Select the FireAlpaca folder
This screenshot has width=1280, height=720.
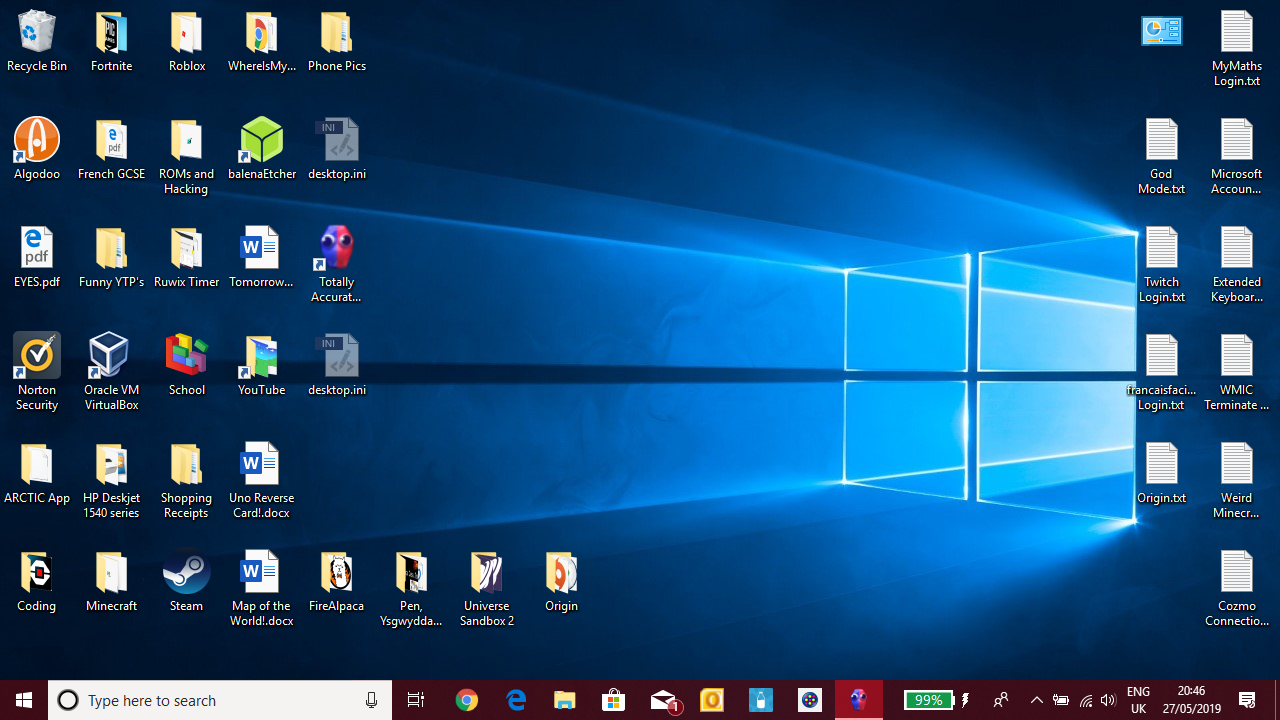pos(337,582)
